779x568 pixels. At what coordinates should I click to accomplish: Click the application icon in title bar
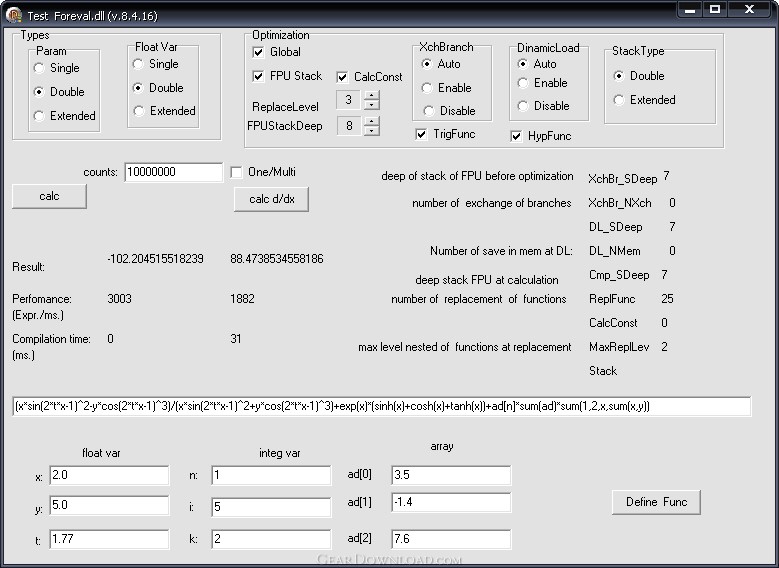(13, 15)
